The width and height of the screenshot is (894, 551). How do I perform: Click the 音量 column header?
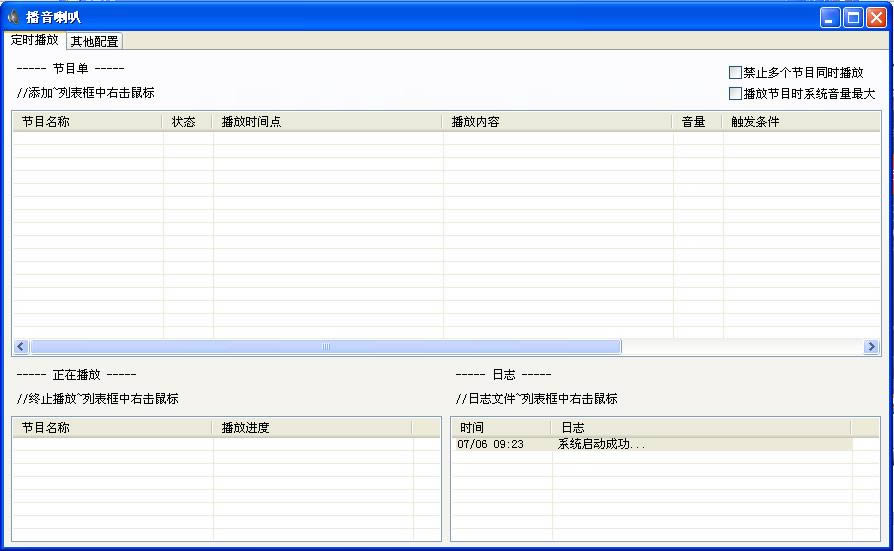pos(698,121)
